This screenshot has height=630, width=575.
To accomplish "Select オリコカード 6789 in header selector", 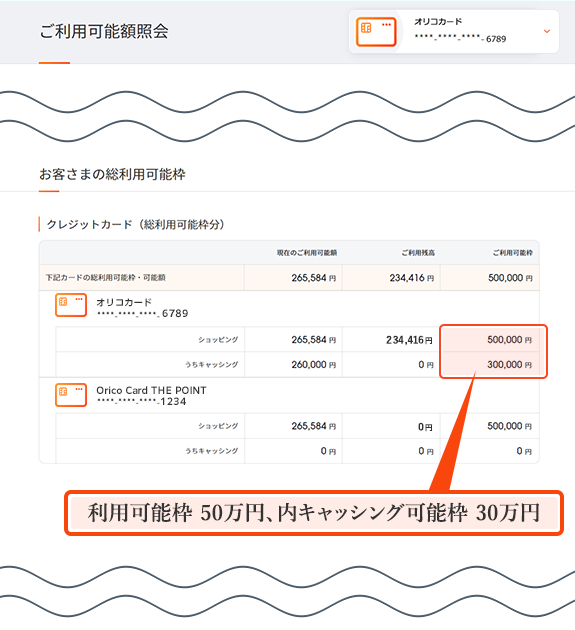I will coord(454,31).
